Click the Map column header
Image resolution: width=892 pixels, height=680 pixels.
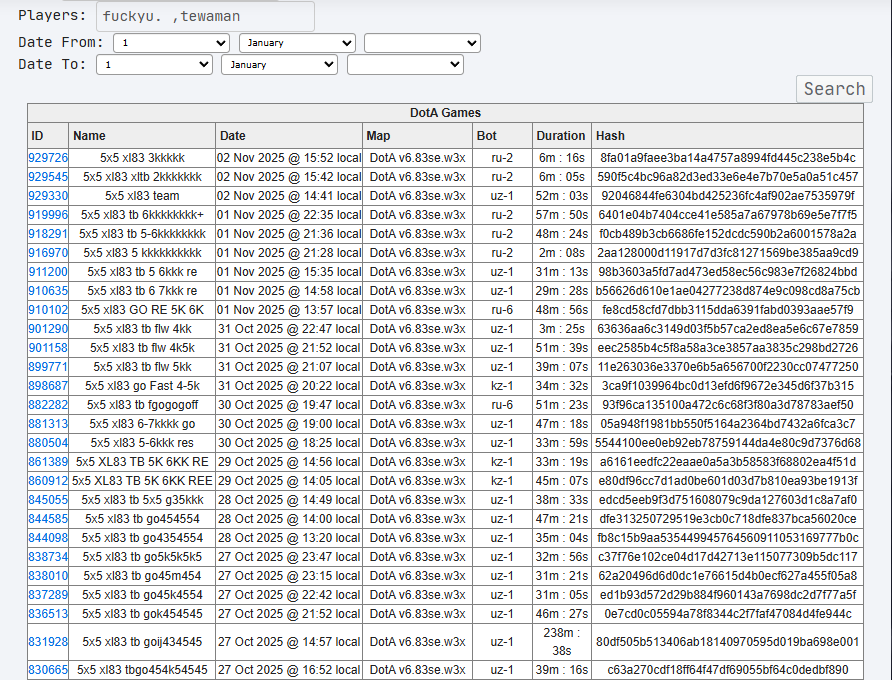(417, 135)
